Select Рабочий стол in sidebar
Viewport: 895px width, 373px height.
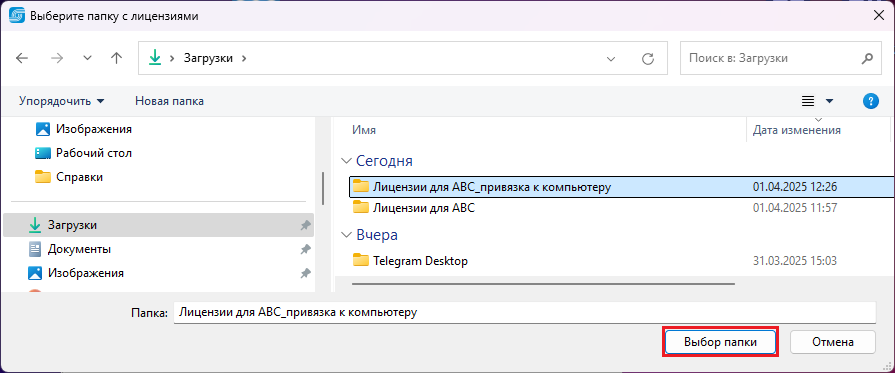[94, 153]
